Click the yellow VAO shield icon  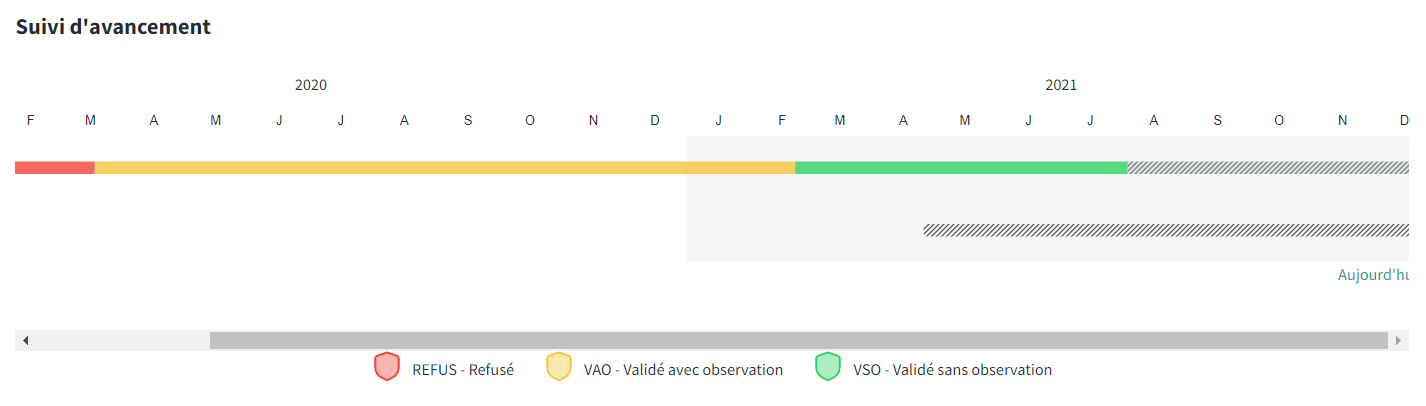(558, 367)
